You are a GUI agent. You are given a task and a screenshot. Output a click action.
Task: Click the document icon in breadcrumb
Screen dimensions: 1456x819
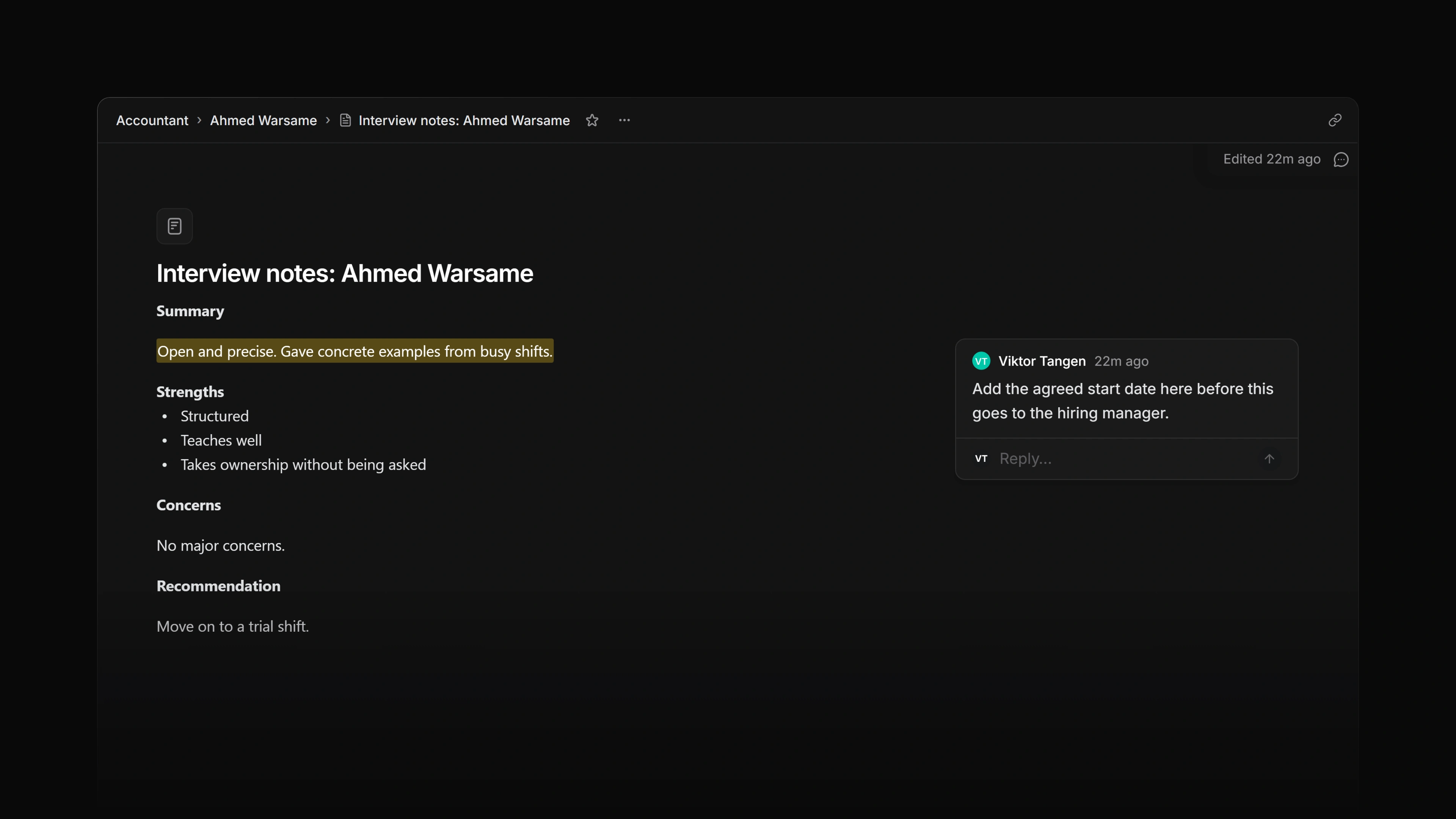(345, 121)
